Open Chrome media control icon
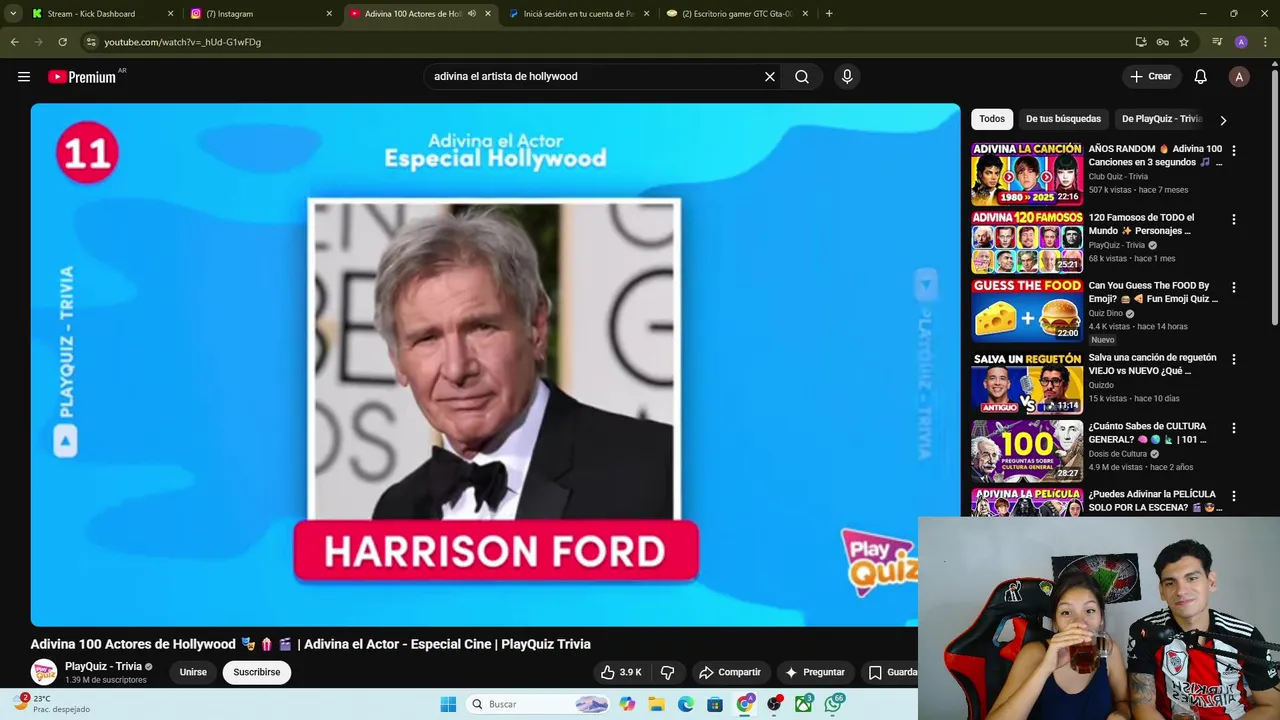 pyautogui.click(x=1217, y=42)
